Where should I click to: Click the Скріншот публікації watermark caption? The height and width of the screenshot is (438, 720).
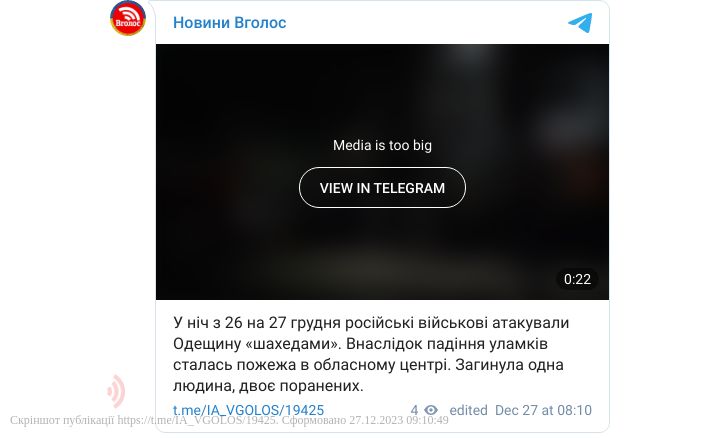click(x=62, y=421)
